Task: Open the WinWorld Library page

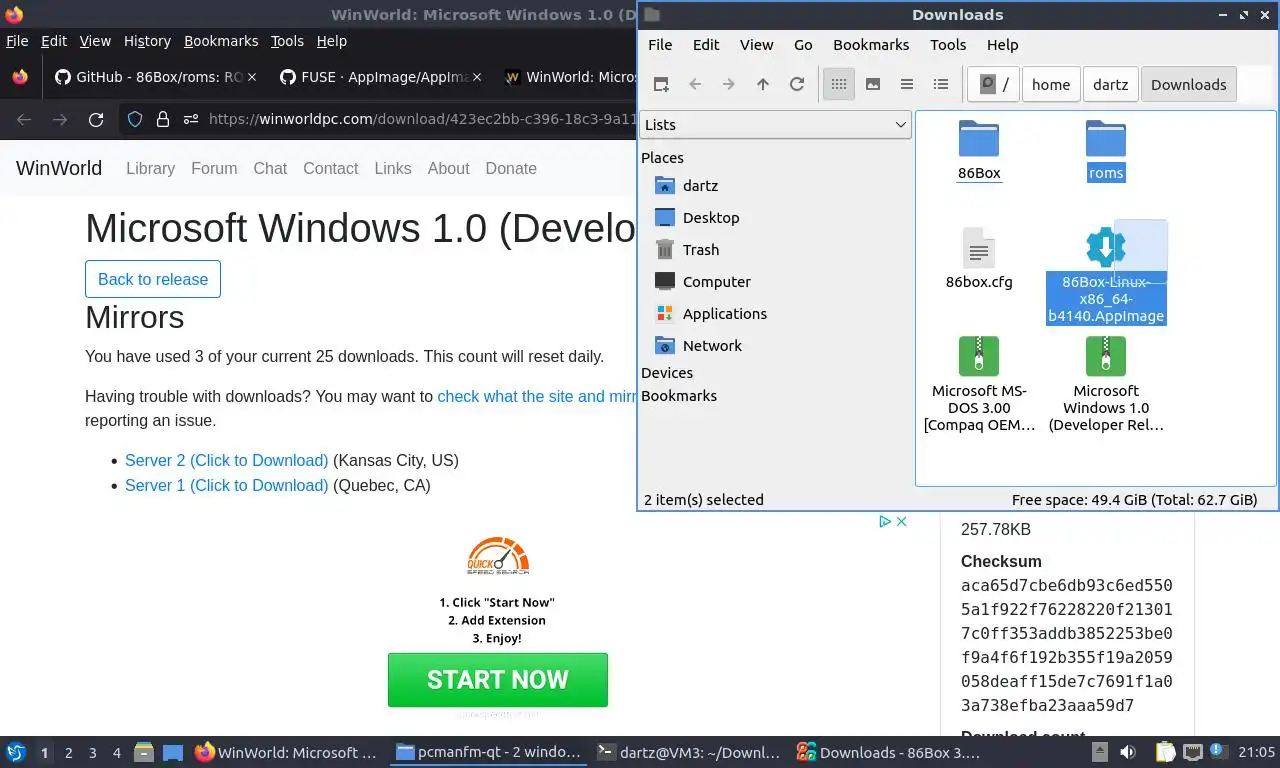Action: (x=150, y=168)
